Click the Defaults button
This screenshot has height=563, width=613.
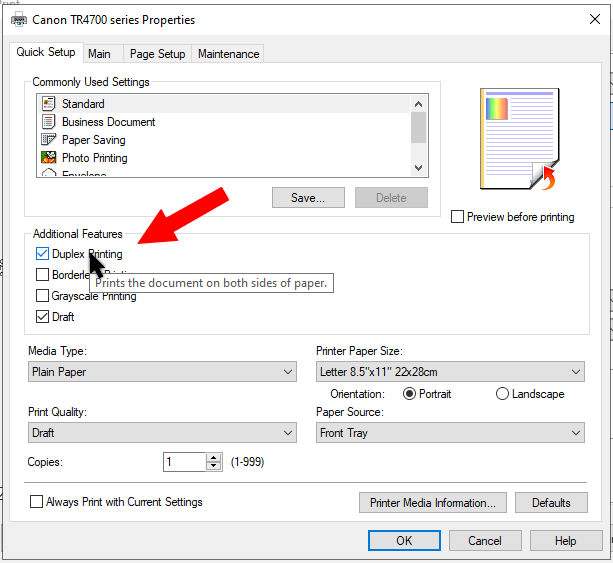551,502
